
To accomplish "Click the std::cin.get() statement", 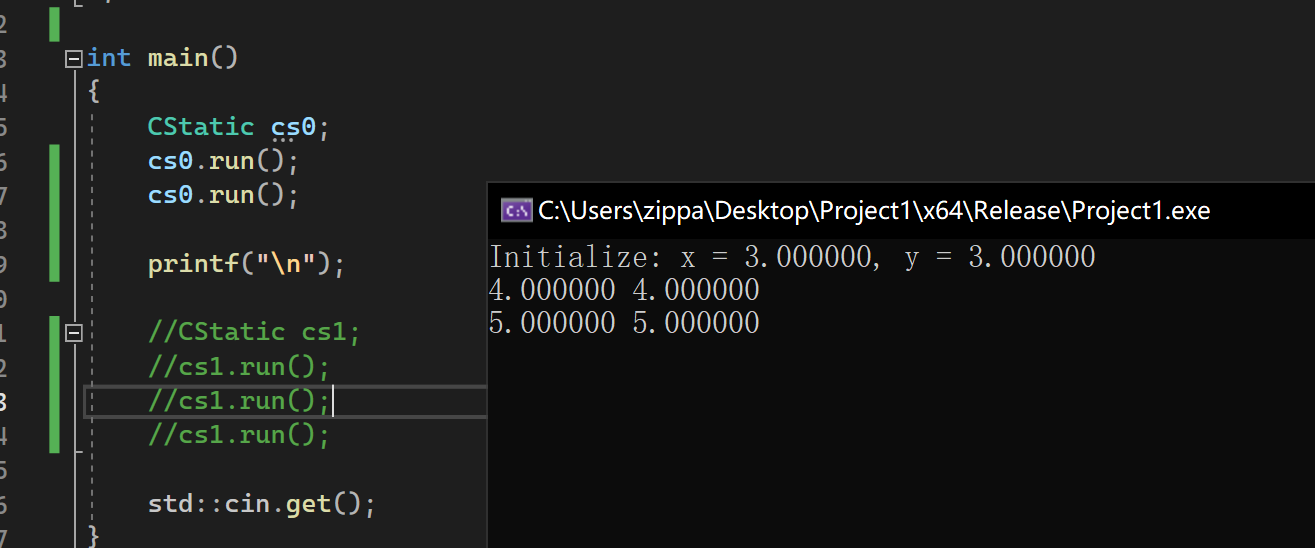I will point(262,504).
